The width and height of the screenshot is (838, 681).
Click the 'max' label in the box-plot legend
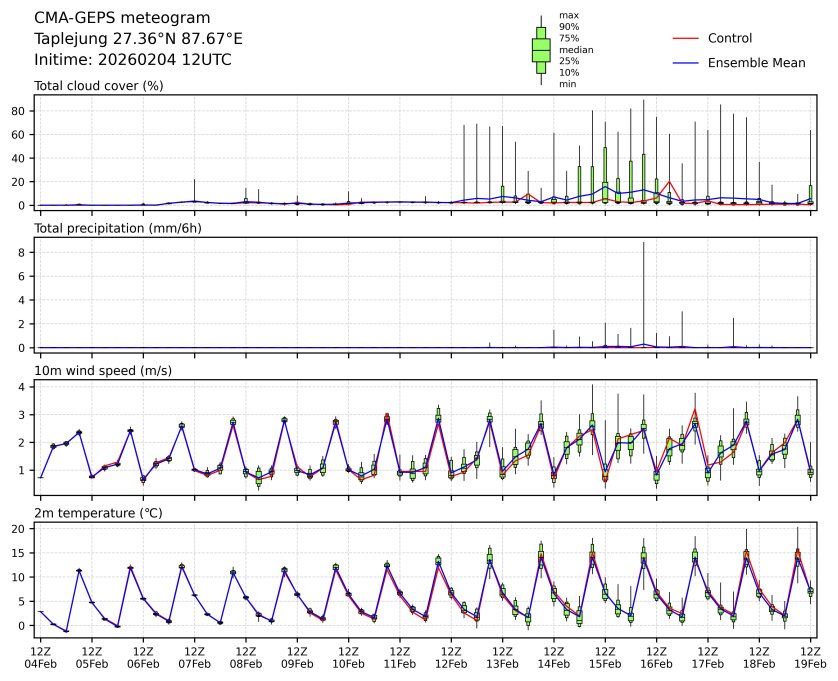coord(568,16)
